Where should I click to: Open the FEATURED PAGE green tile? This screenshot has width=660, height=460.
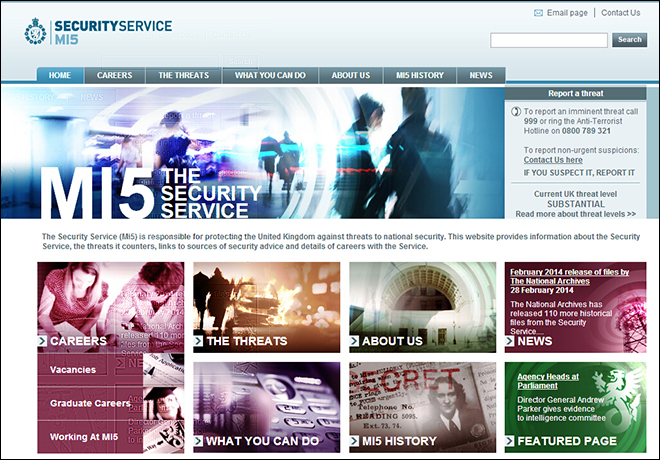(575, 407)
